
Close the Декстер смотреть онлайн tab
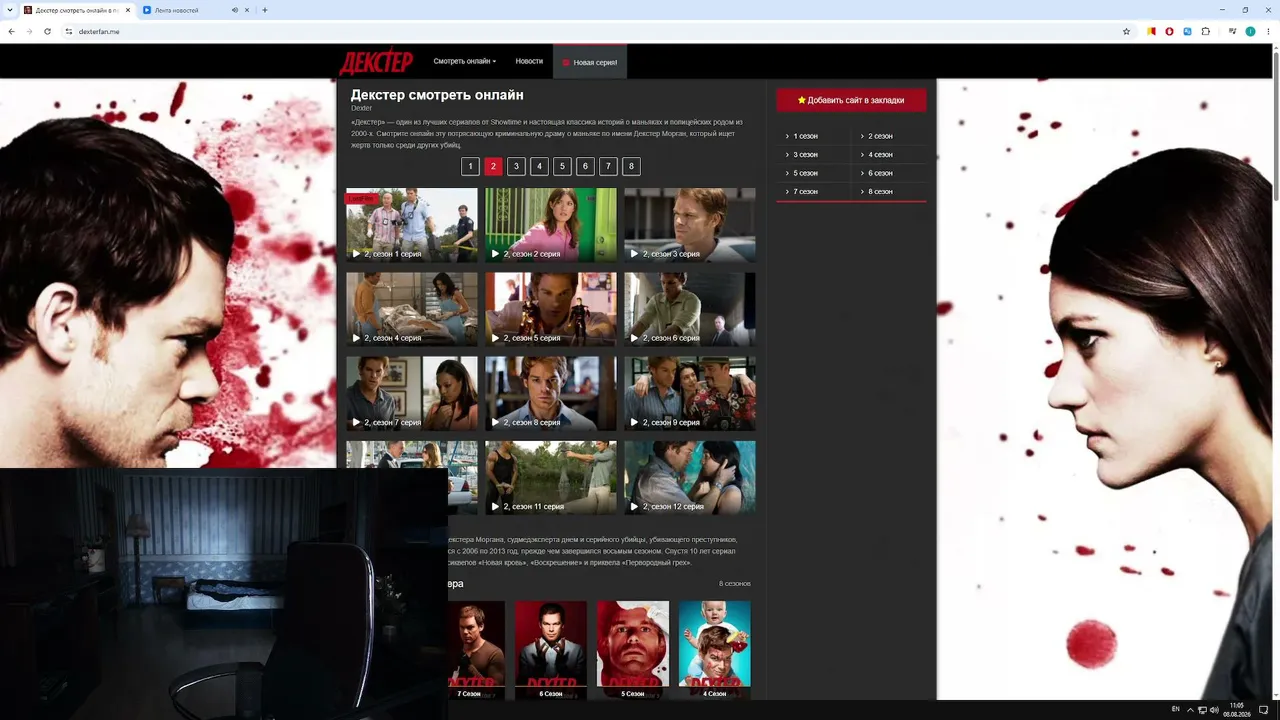[x=128, y=10]
